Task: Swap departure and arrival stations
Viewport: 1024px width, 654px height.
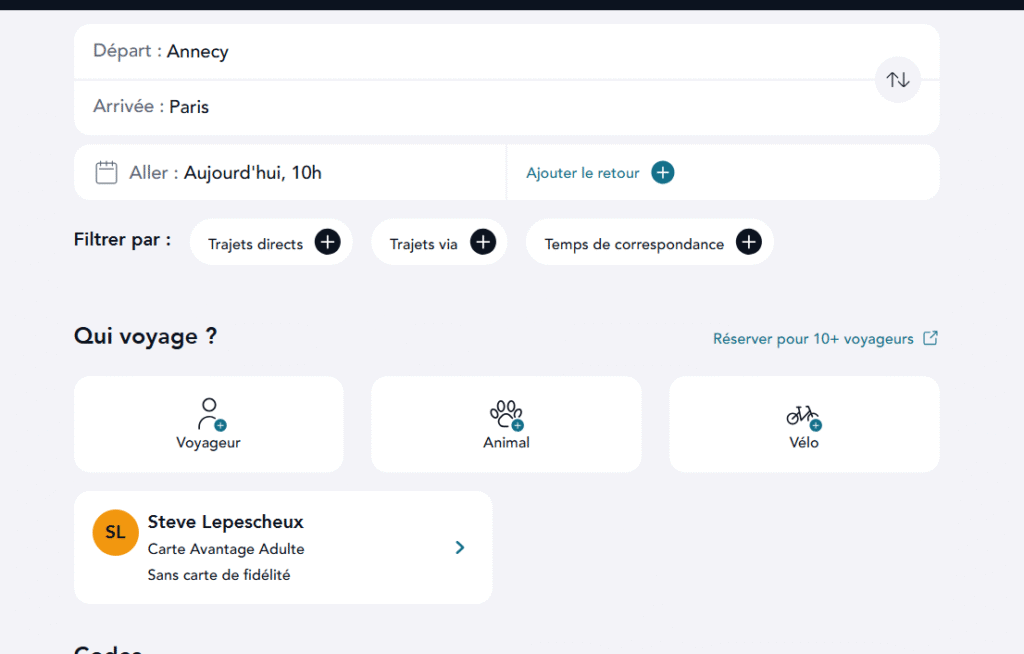Action: (x=897, y=80)
